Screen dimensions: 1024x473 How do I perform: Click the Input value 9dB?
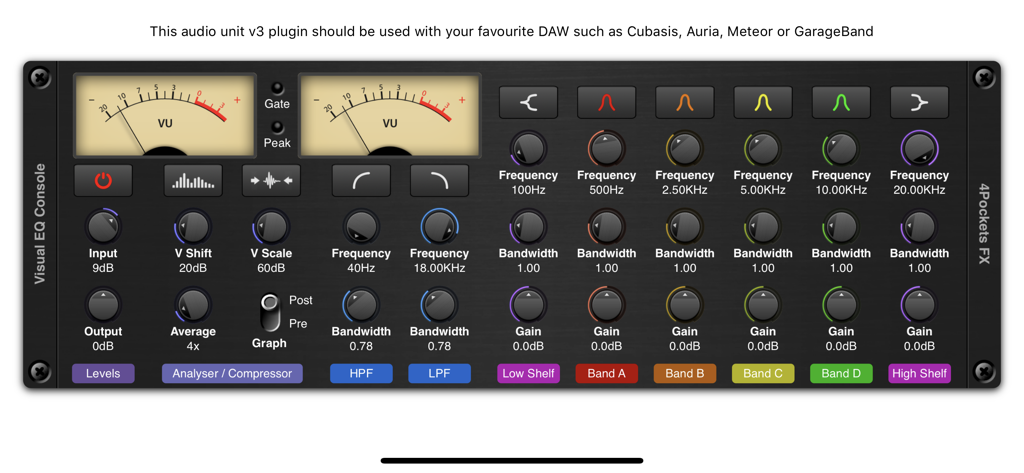(x=103, y=268)
